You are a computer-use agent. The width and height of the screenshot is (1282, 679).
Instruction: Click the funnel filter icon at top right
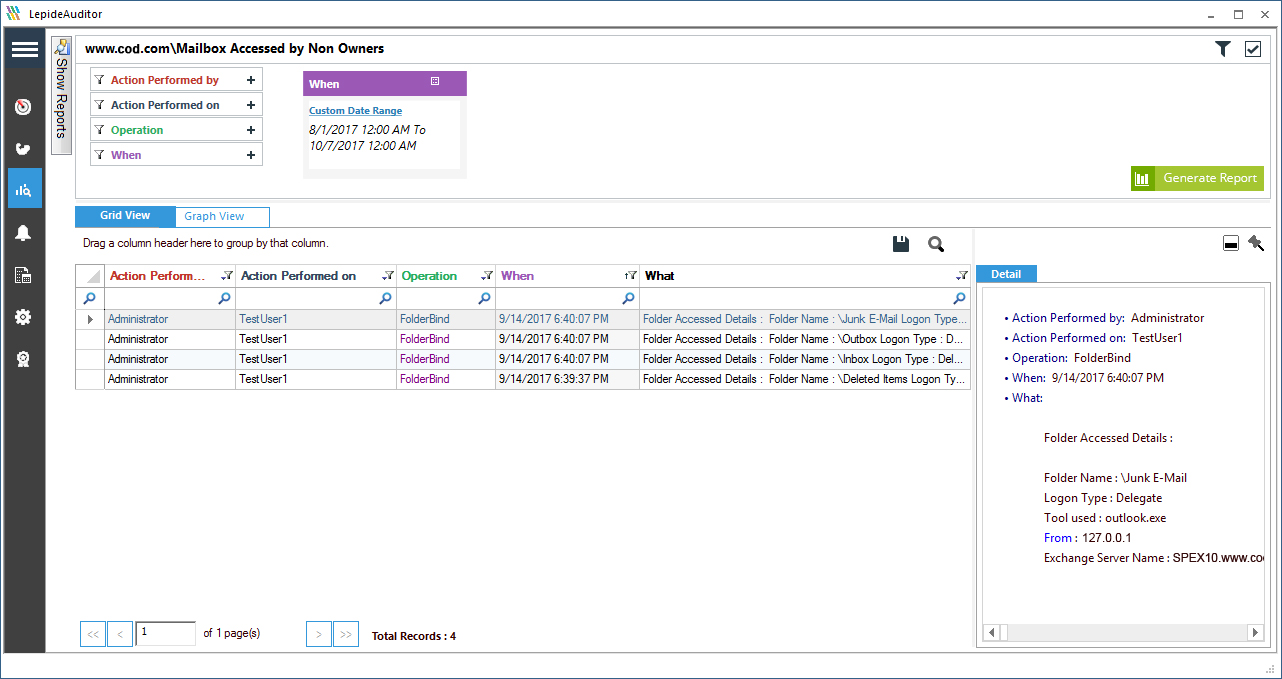[1223, 49]
